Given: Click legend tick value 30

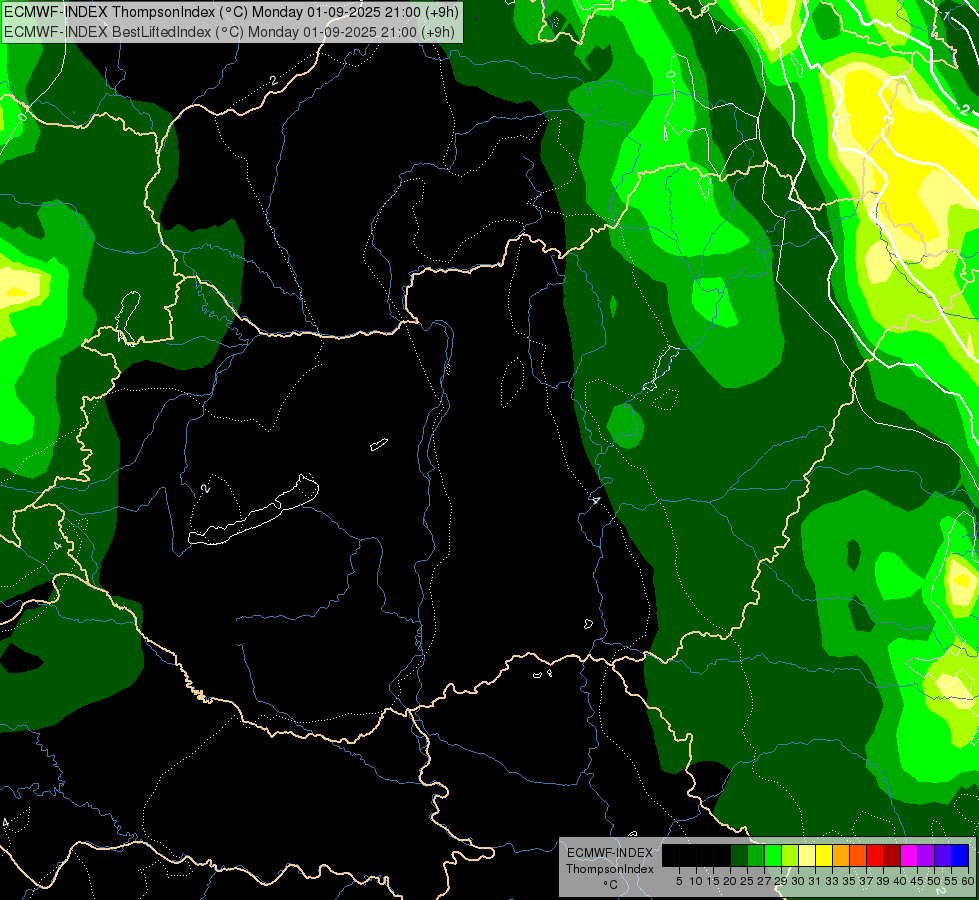Looking at the screenshot, I should click(x=798, y=881).
